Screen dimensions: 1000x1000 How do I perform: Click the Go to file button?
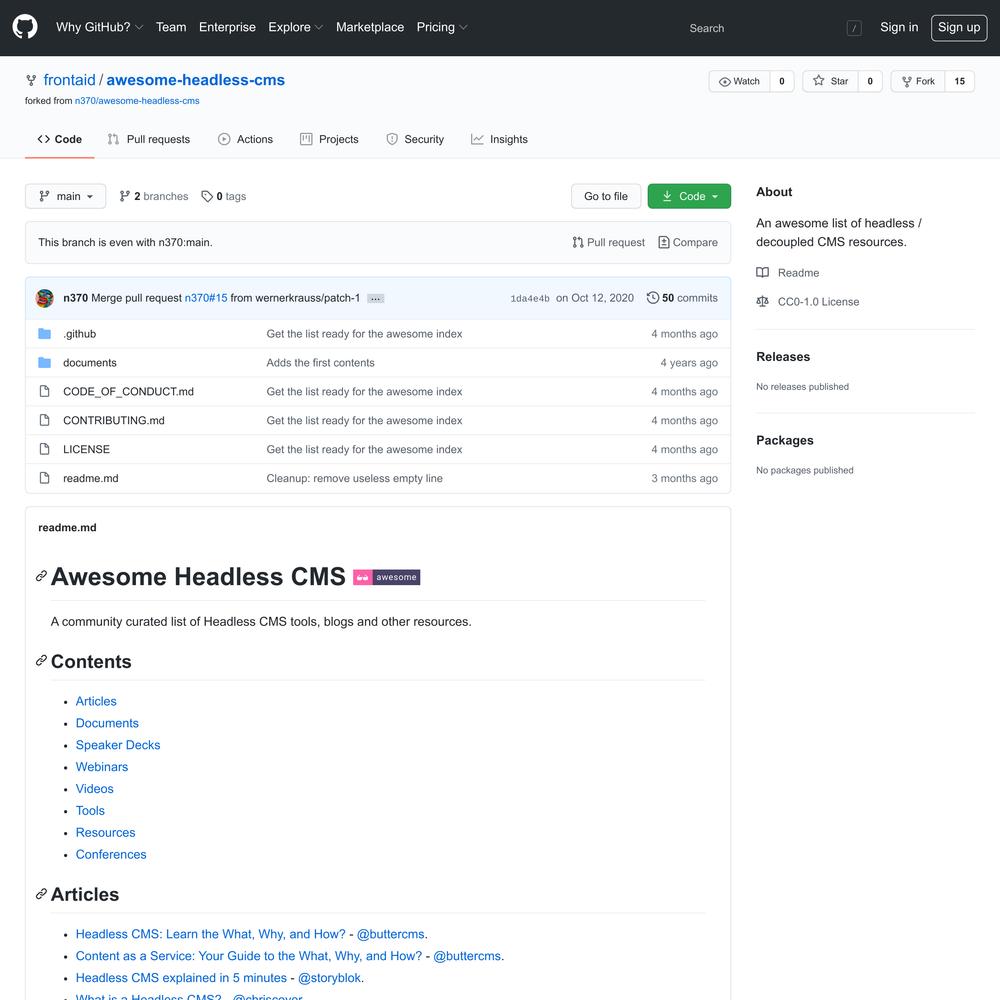(x=606, y=196)
